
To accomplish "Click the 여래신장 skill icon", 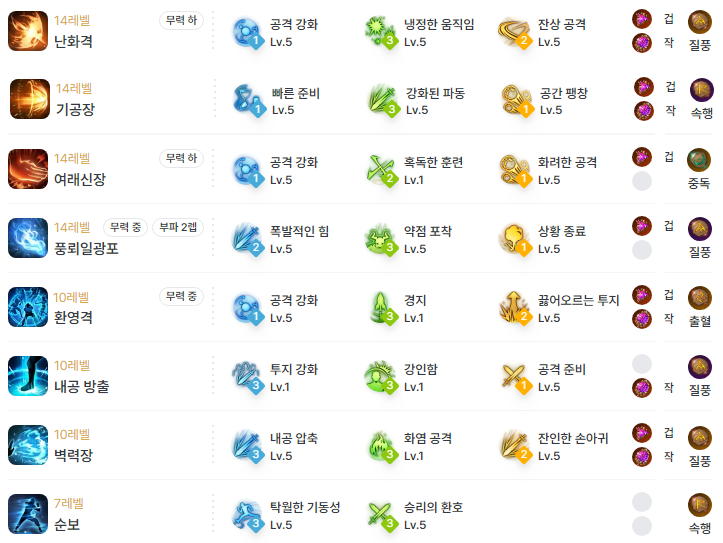I will [x=28, y=169].
